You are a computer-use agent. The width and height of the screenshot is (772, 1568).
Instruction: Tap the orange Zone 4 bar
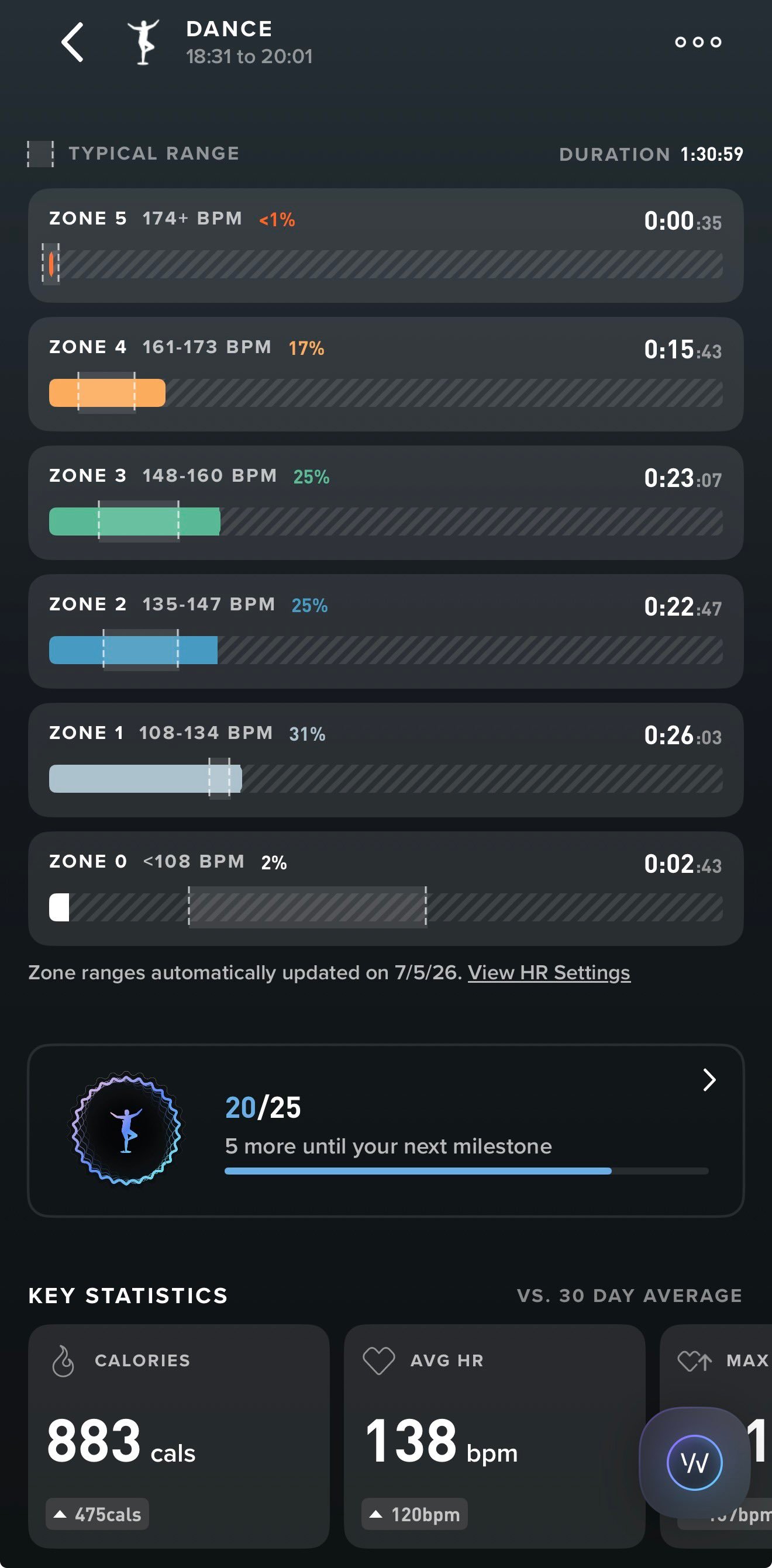[x=107, y=393]
